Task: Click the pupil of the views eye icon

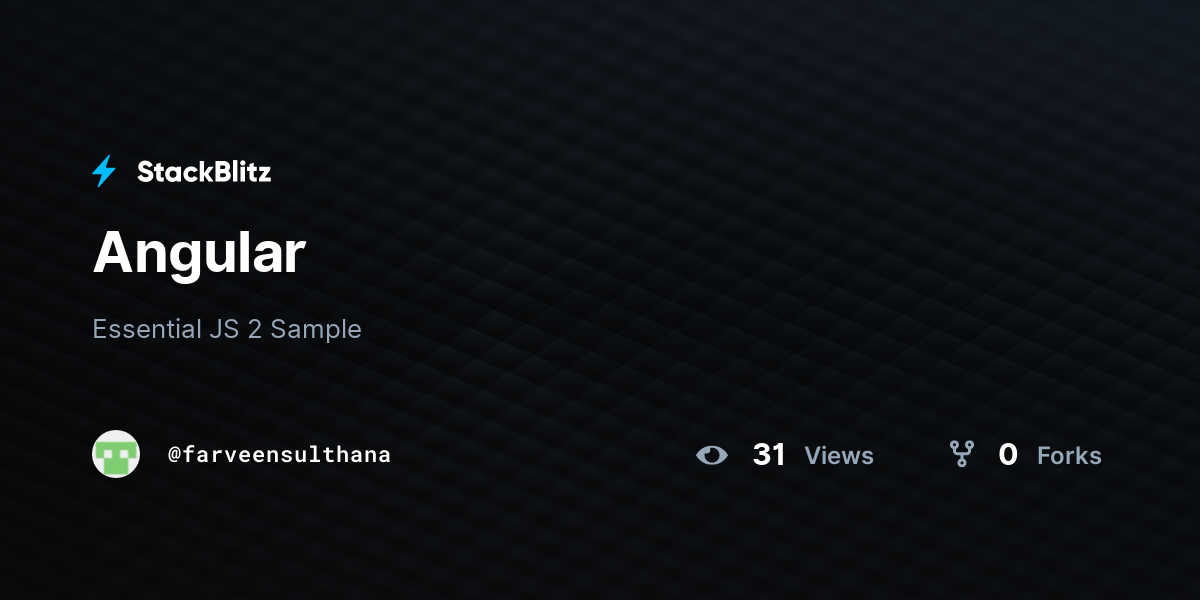Action: (712, 456)
